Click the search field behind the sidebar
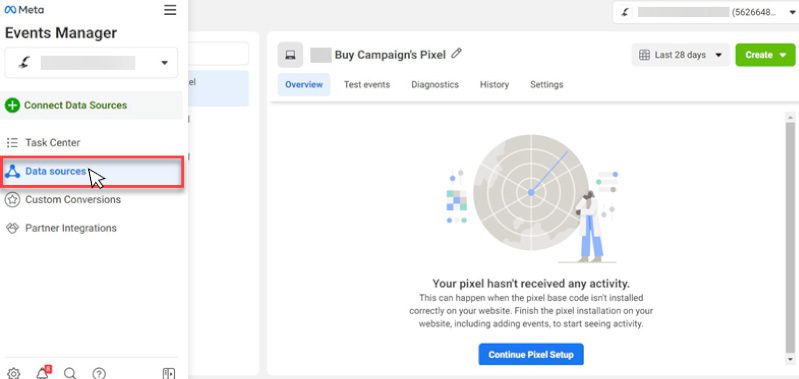 (218, 53)
